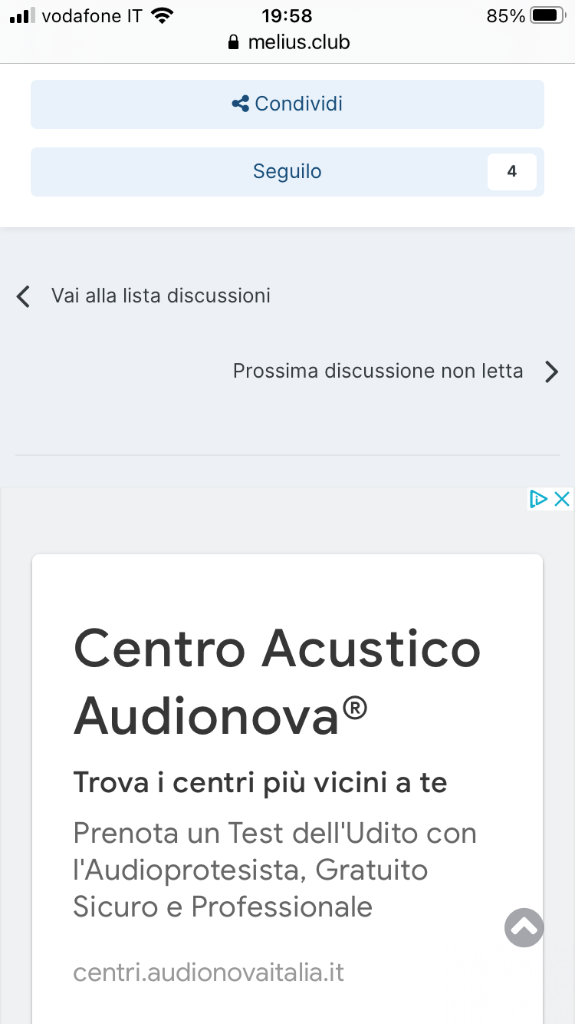Click Trova i centri più vicini a te
The width and height of the screenshot is (575, 1024).
[260, 782]
